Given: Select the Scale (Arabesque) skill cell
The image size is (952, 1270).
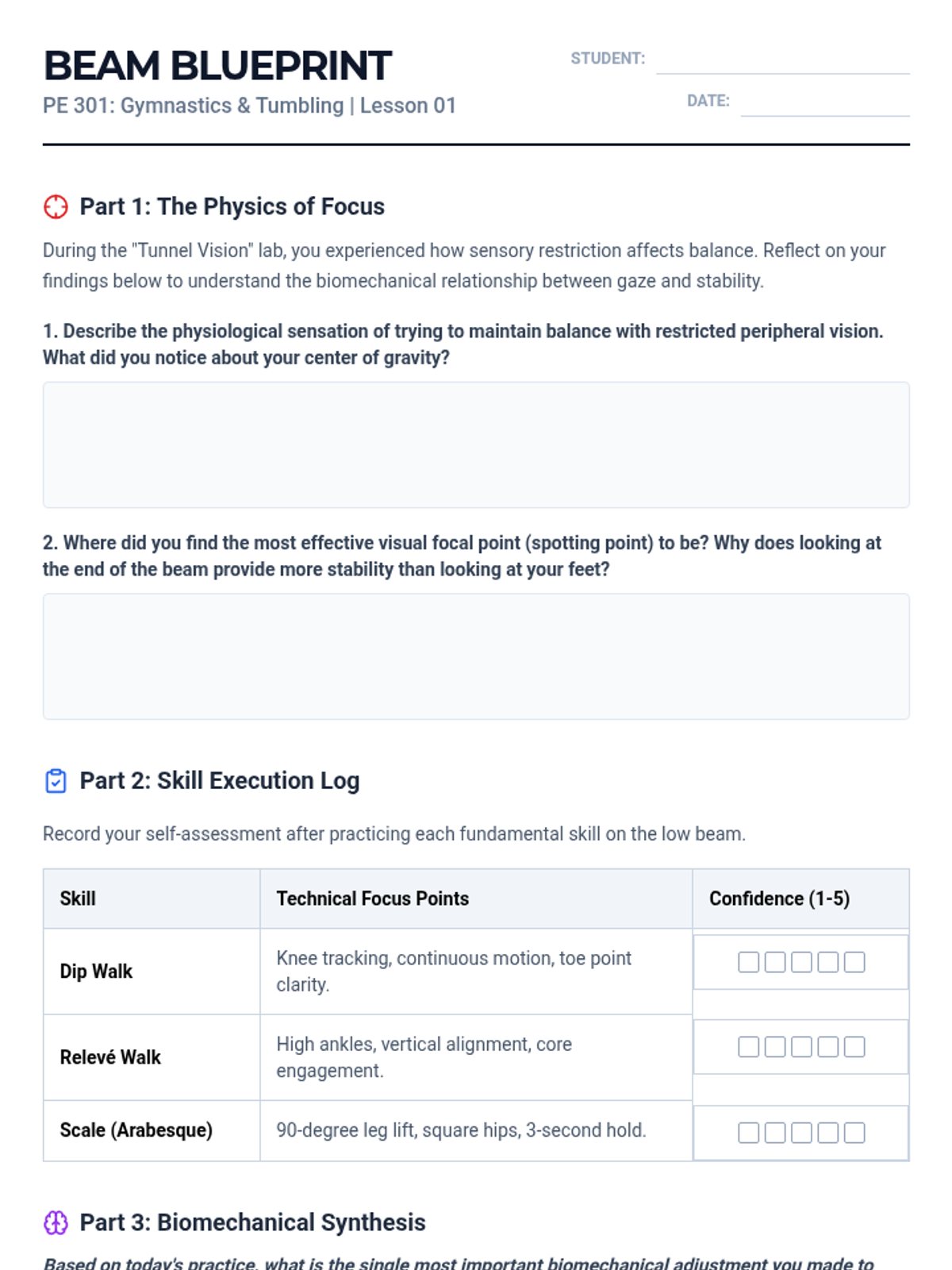Looking at the screenshot, I should pyautogui.click(x=152, y=1130).
